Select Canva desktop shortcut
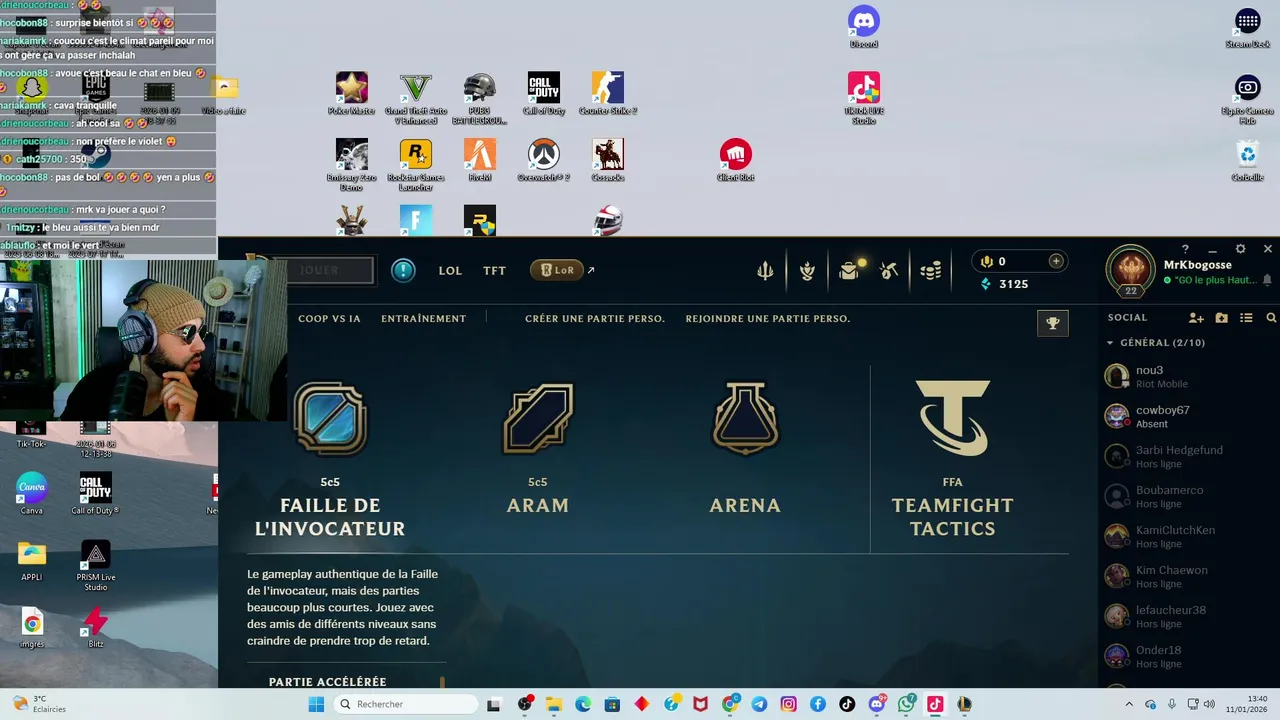The width and height of the screenshot is (1280, 720). tap(32, 493)
